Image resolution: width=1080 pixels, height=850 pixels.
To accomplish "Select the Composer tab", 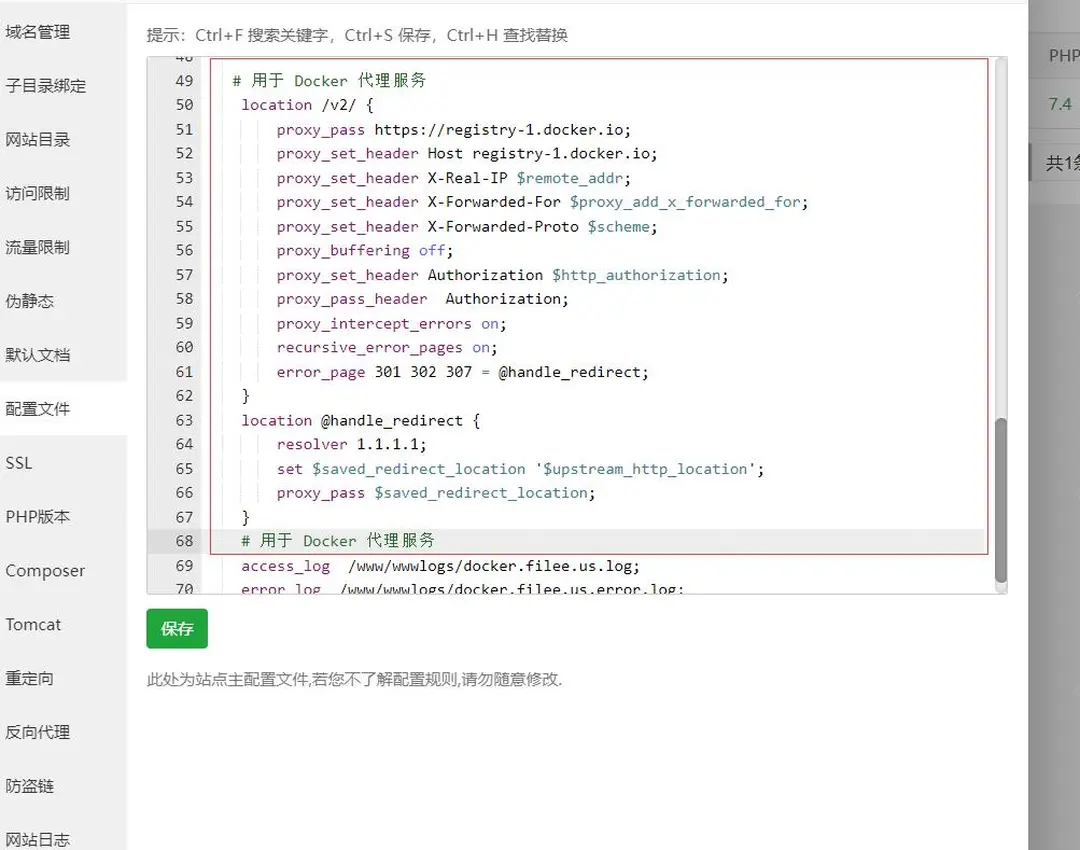I will (x=45, y=571).
